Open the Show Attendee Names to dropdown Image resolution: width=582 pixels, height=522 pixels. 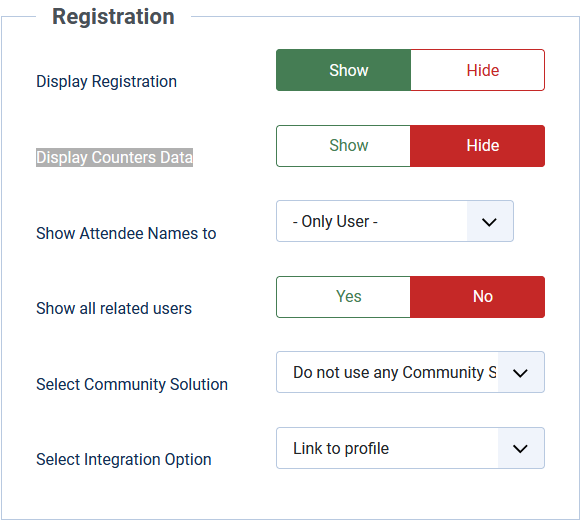395,221
